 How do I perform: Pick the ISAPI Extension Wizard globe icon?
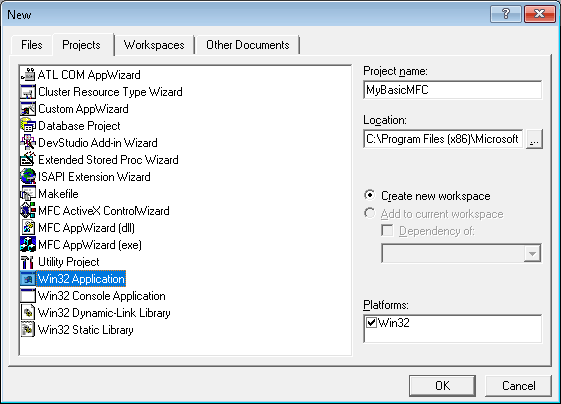(x=28, y=177)
